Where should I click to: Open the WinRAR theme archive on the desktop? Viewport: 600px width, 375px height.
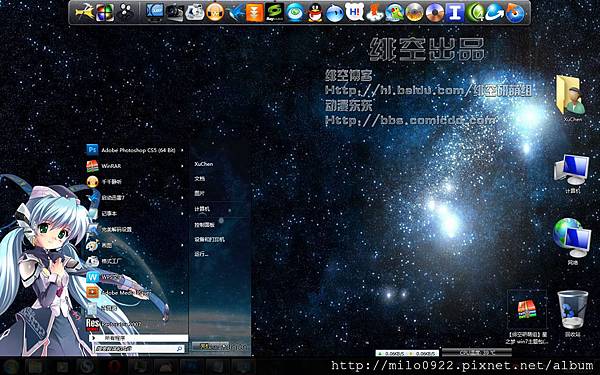point(527,317)
